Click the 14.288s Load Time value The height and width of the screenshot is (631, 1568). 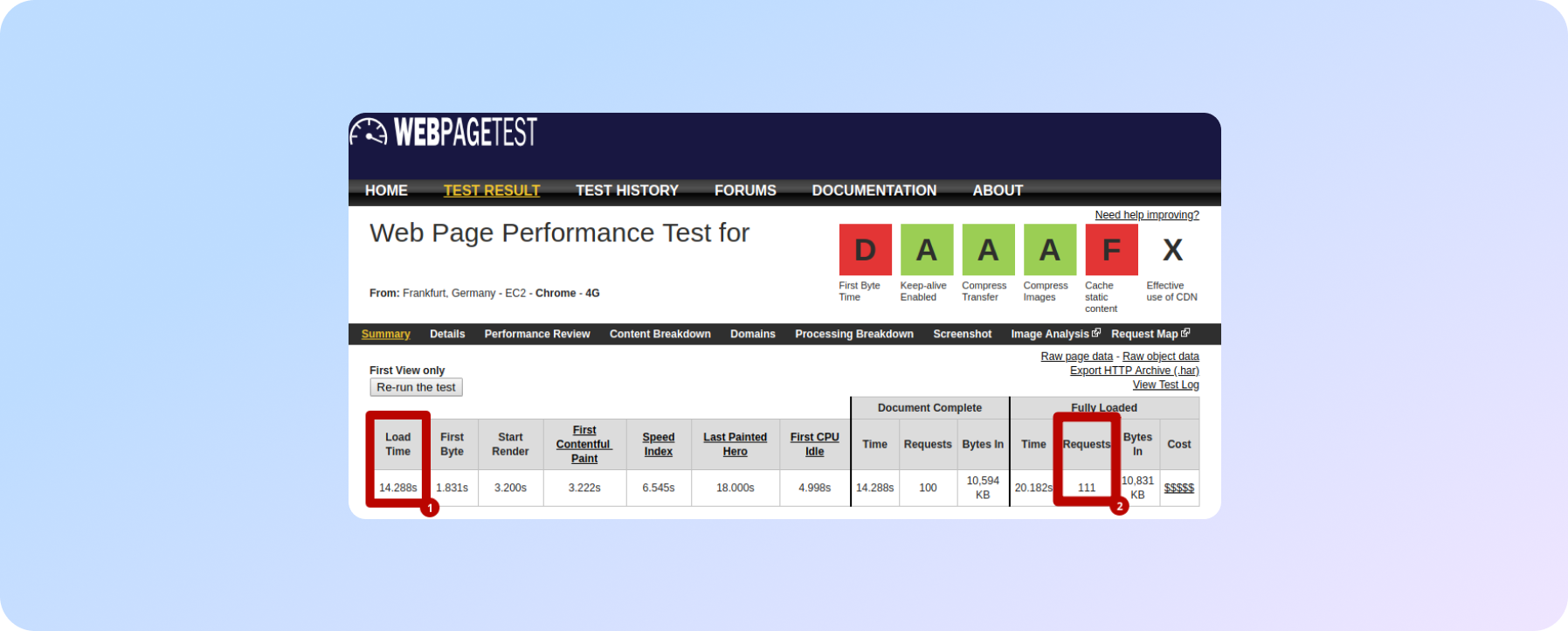coord(398,488)
